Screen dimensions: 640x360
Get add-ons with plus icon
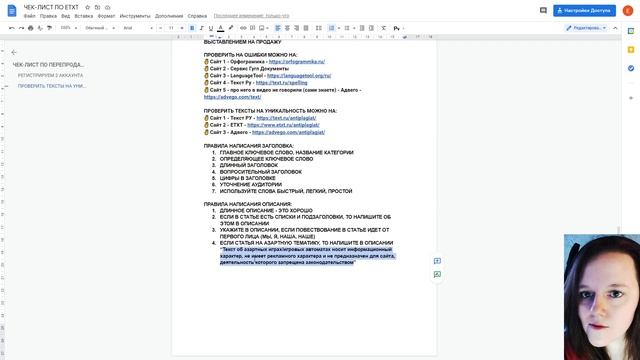(631, 98)
